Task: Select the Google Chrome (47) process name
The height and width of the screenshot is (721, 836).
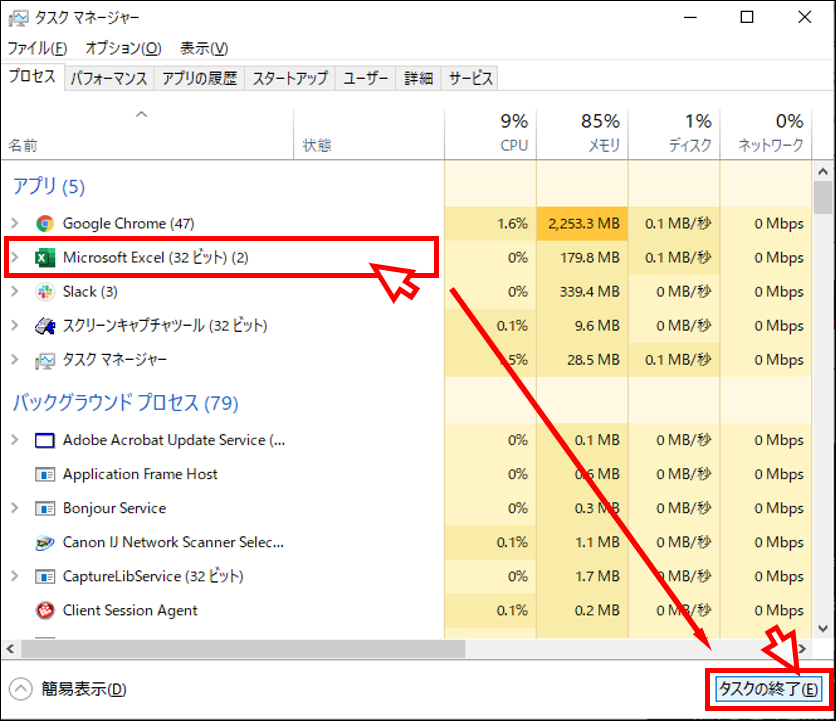Action: pos(128,223)
